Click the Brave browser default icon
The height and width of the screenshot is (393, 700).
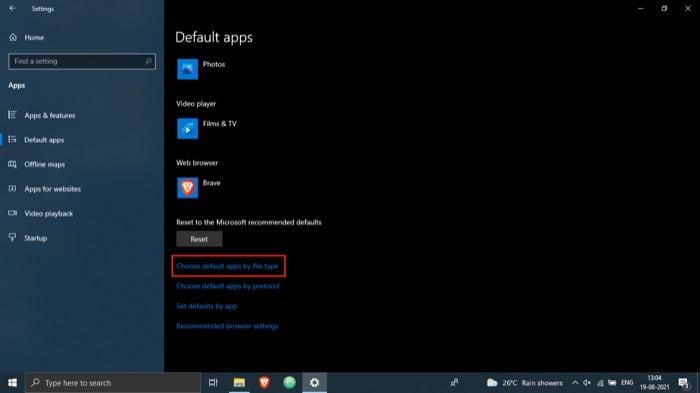tap(188, 188)
